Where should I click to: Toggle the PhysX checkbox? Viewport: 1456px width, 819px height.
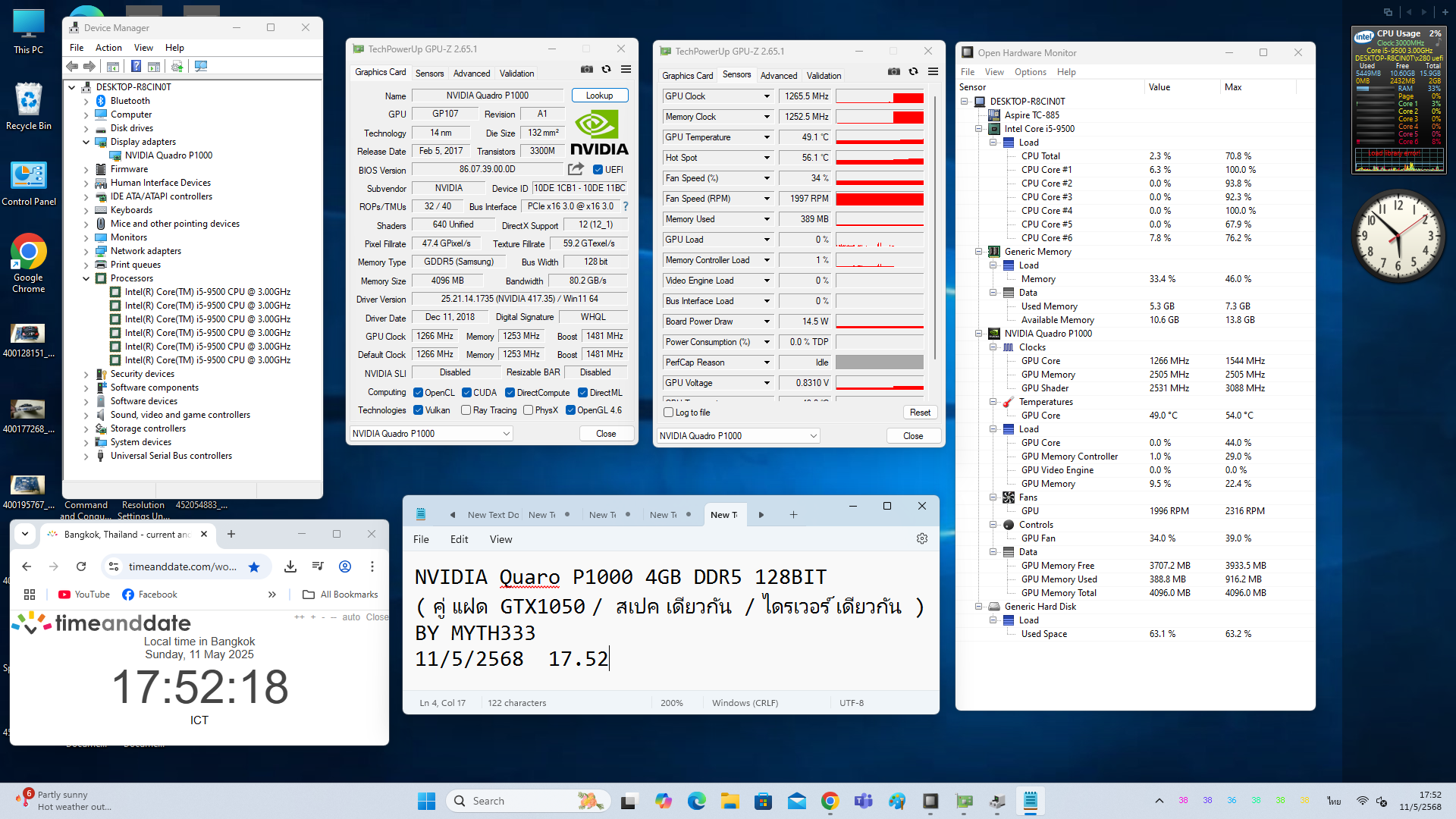tap(528, 410)
